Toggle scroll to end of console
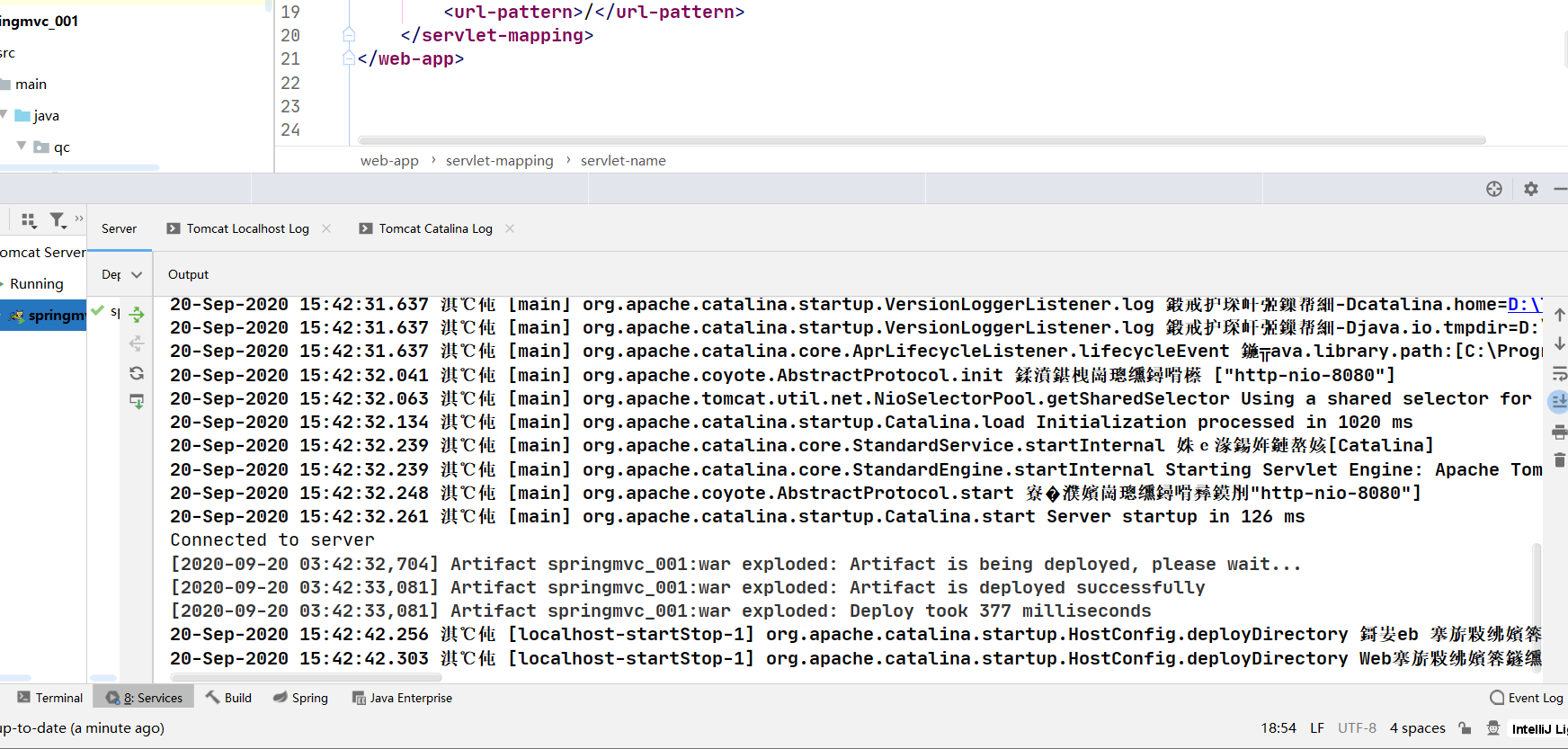1568x749 pixels. [x=1559, y=402]
